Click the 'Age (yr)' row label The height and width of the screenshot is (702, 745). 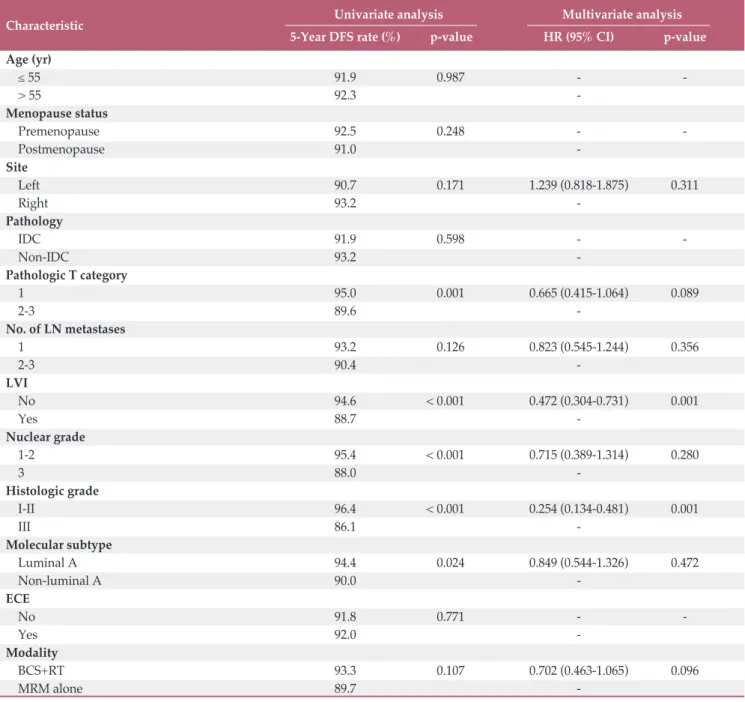[29, 59]
